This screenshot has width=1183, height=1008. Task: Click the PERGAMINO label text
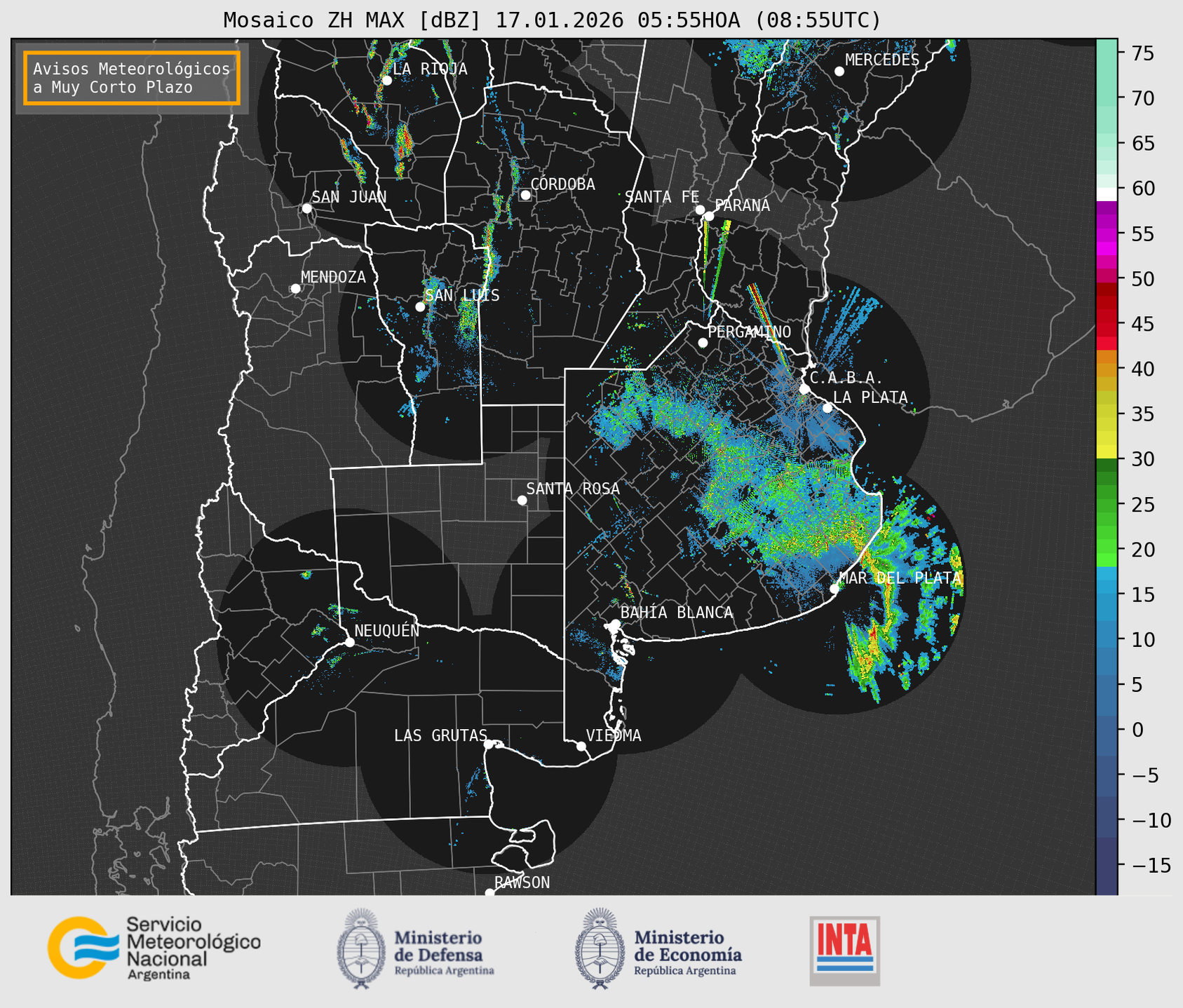tap(749, 332)
